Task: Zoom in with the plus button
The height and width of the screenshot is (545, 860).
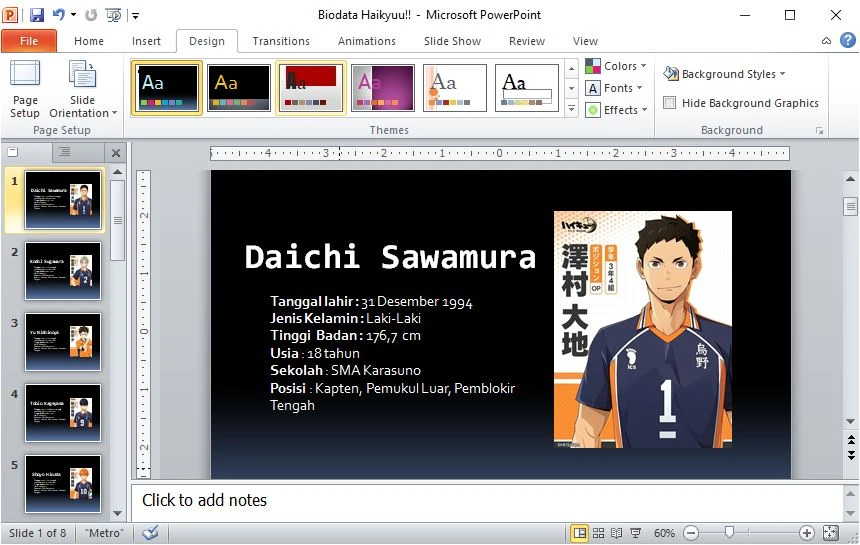Action: (x=806, y=533)
